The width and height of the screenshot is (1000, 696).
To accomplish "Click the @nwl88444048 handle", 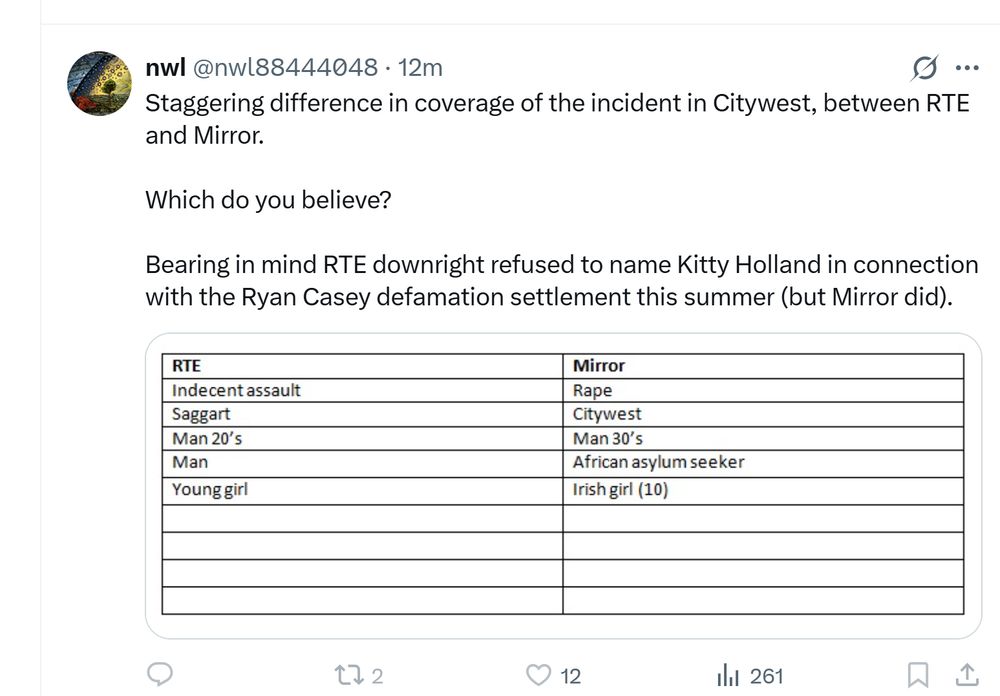I will click(282, 68).
